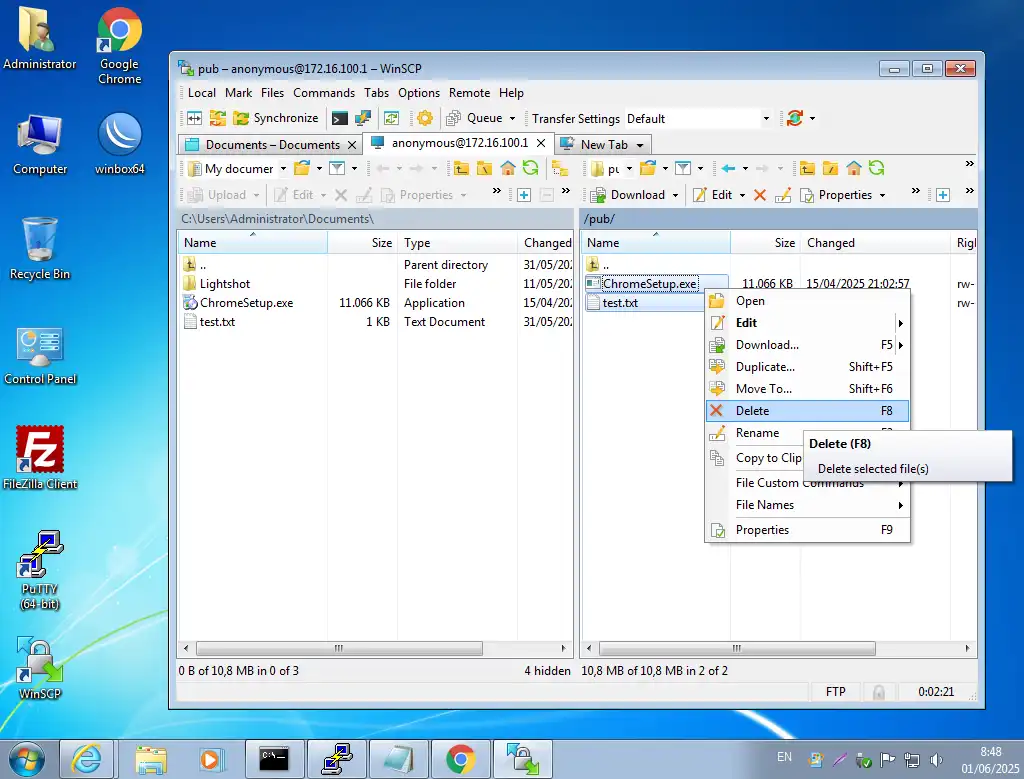Viewport: 1024px width, 779px height.
Task: Launch PuTTY from the taskbar
Action: point(336,760)
